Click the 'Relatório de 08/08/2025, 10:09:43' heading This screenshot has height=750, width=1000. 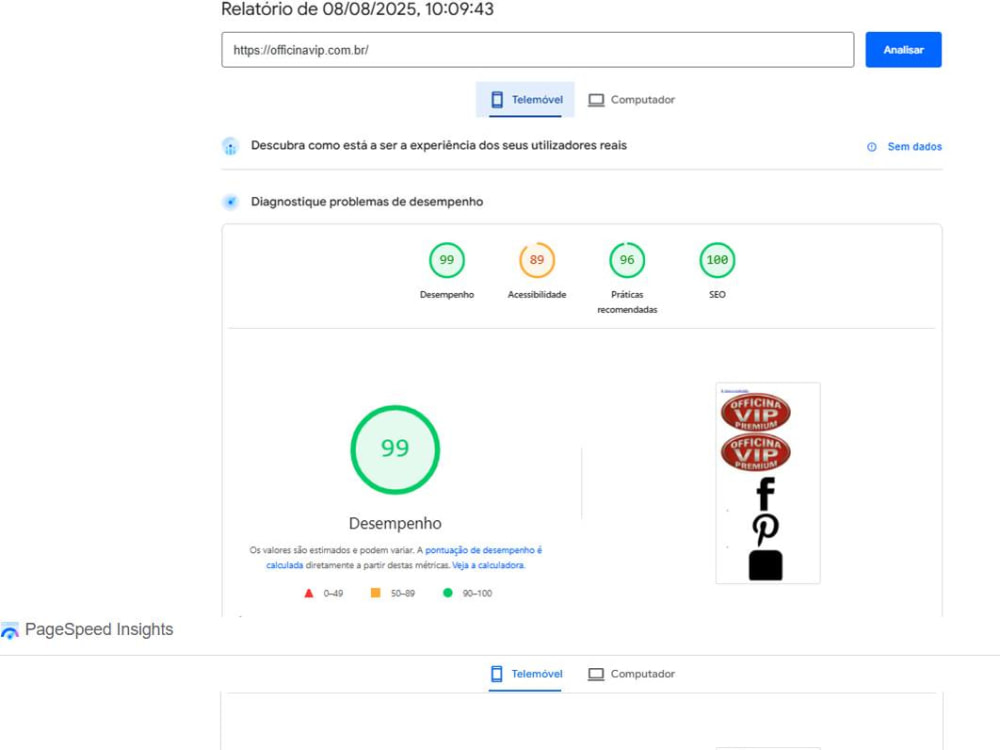pos(357,9)
